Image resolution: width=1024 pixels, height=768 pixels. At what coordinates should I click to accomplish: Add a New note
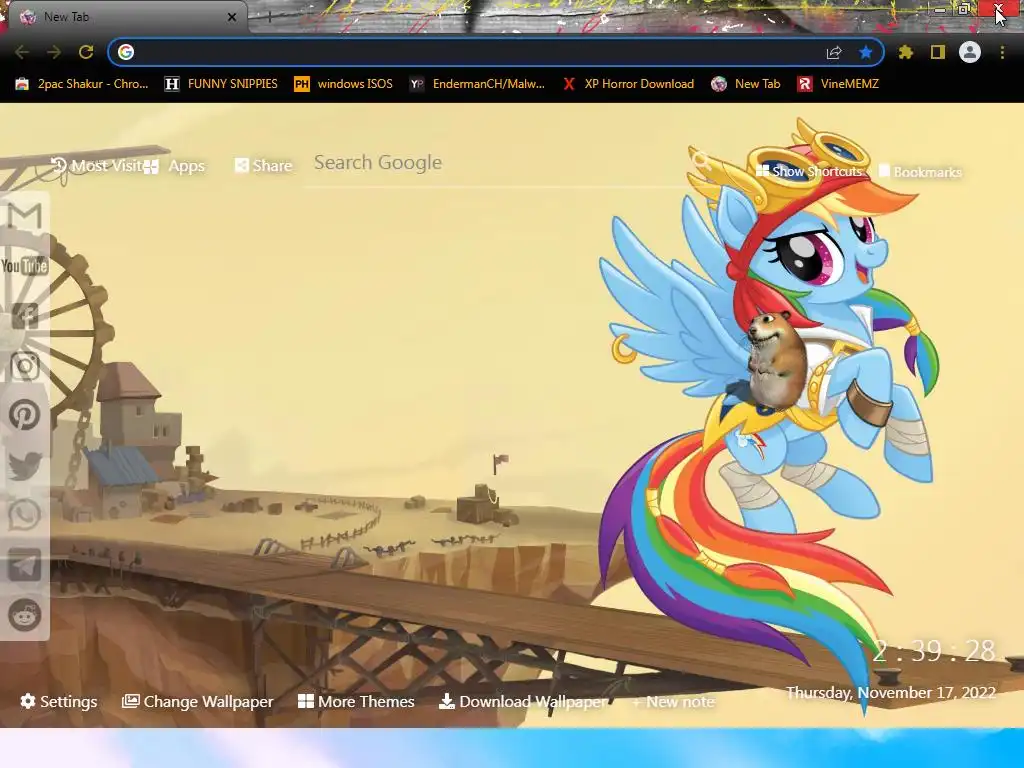pos(673,702)
